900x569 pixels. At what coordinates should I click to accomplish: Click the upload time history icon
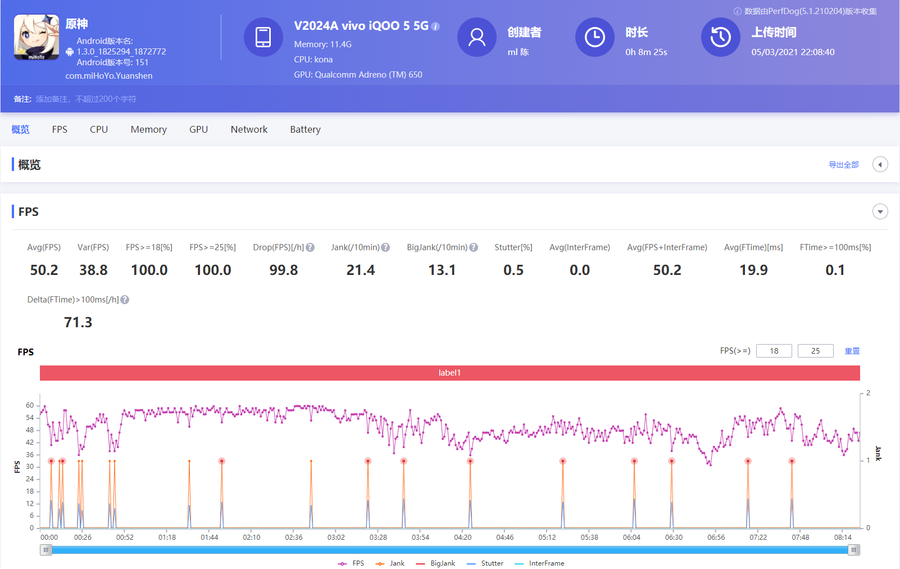click(721, 37)
